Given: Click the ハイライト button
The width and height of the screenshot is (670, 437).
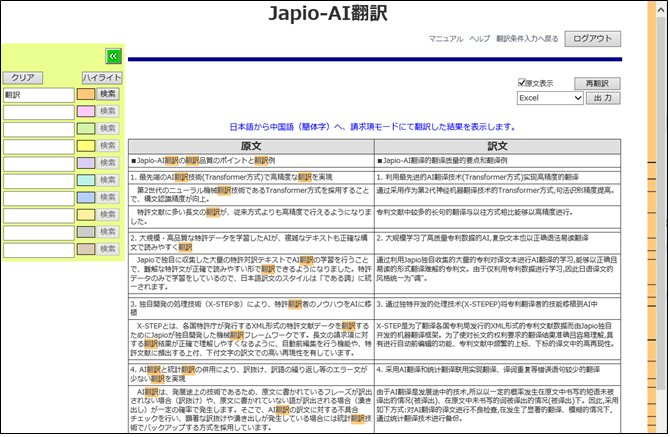Looking at the screenshot, I should point(102,78).
